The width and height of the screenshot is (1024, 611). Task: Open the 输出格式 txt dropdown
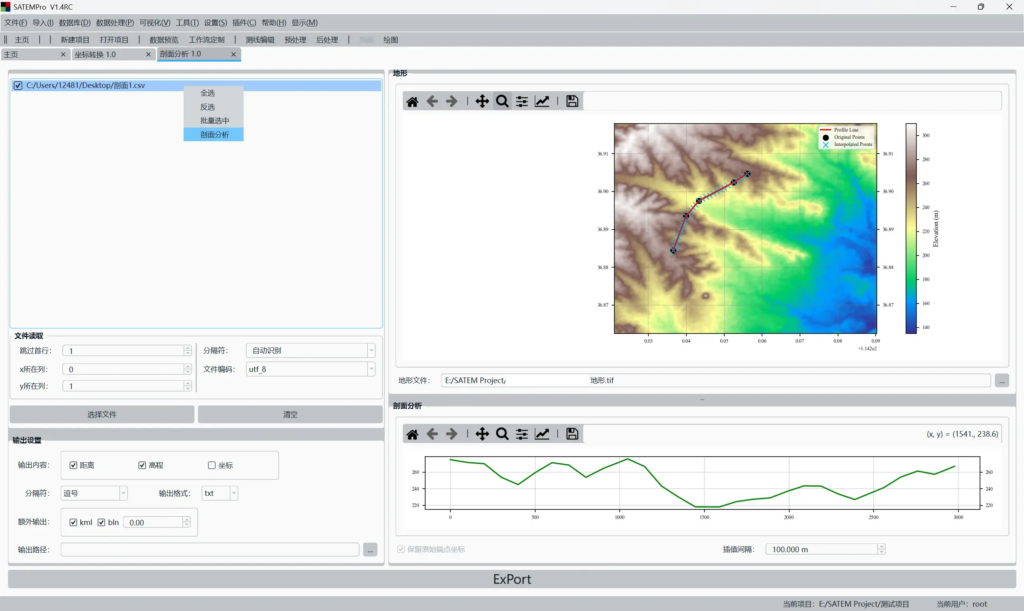tap(220, 493)
